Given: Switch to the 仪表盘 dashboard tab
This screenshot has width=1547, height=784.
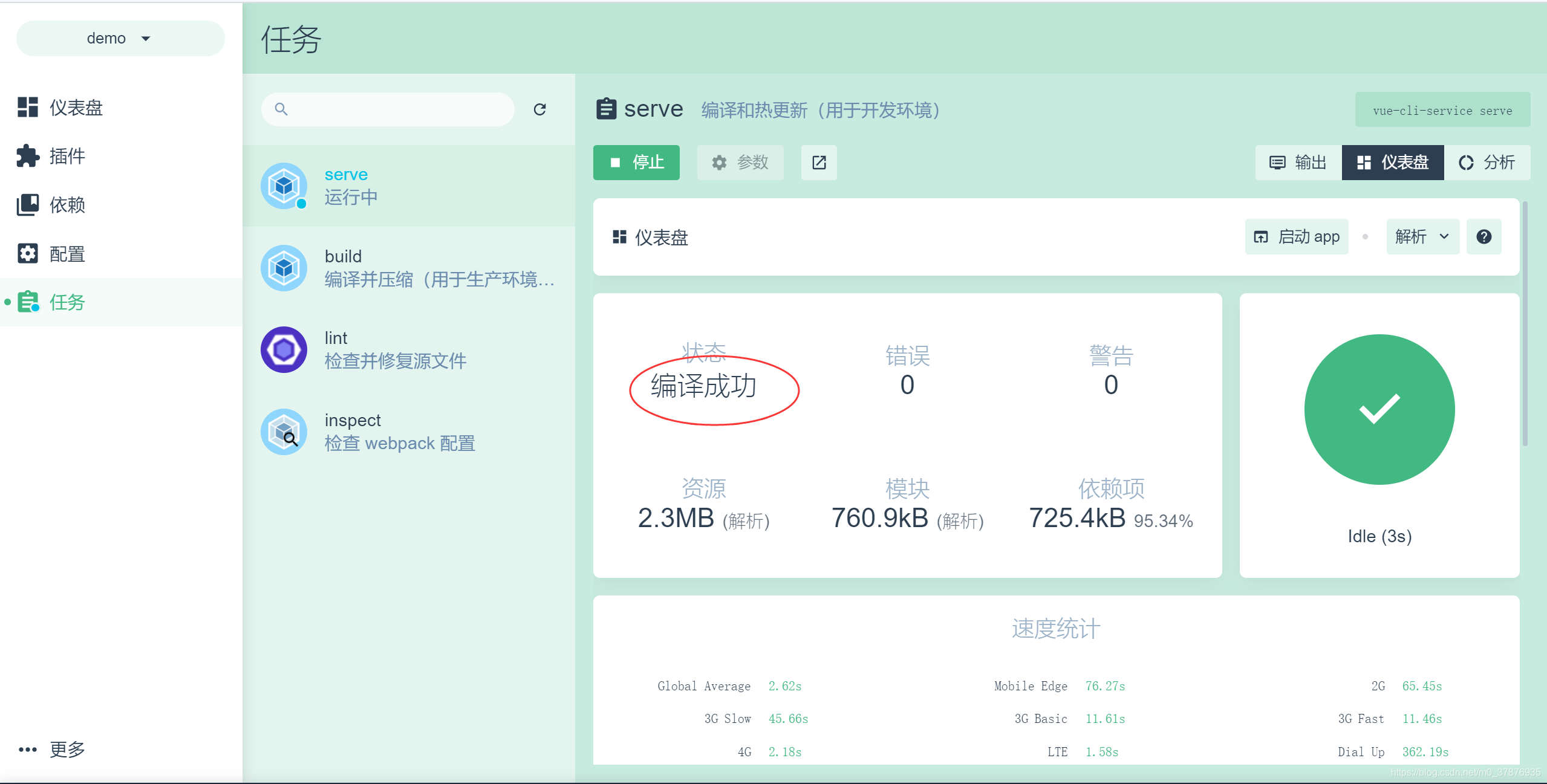Looking at the screenshot, I should pos(1393,162).
